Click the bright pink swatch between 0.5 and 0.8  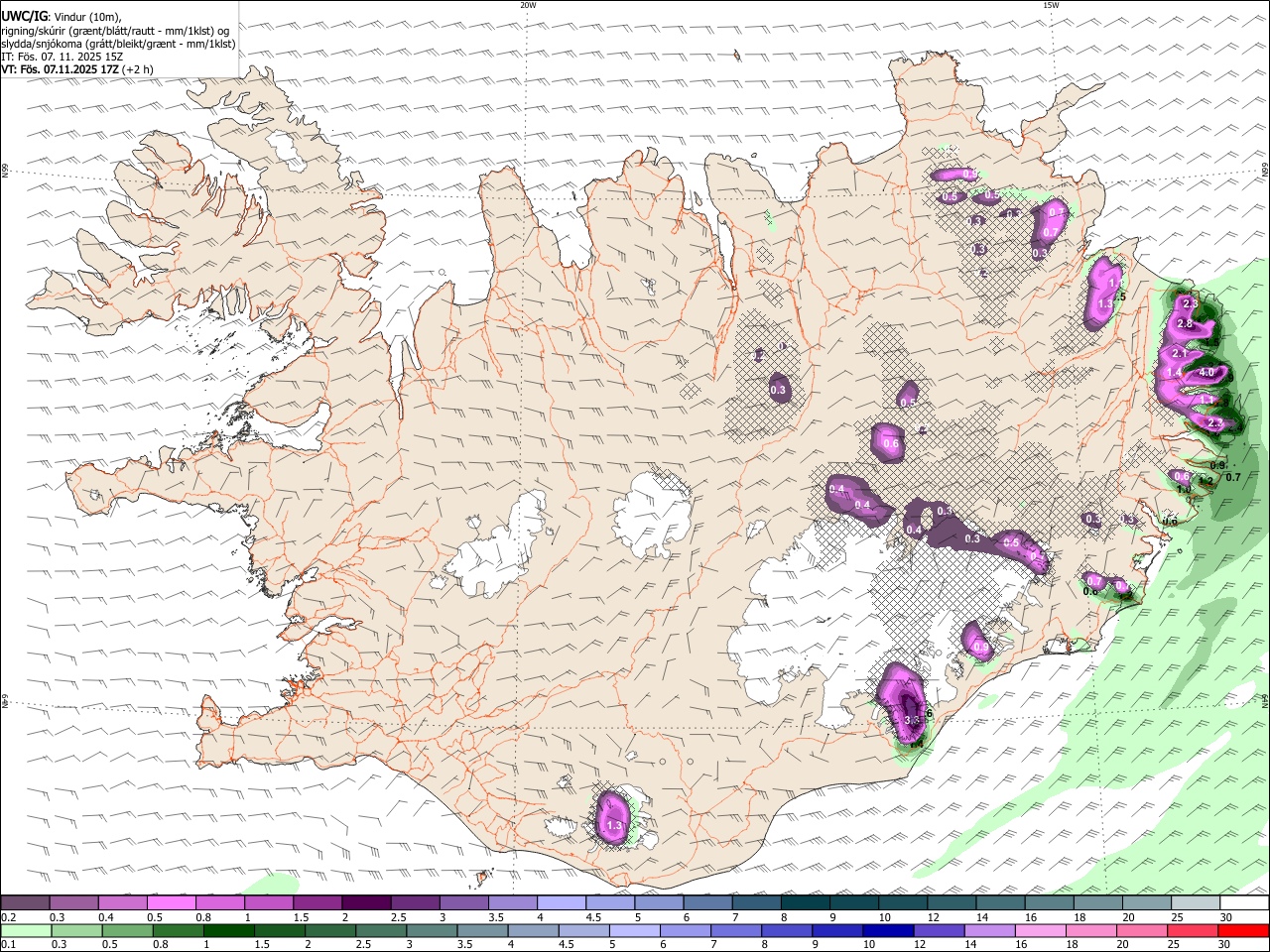pos(172,902)
